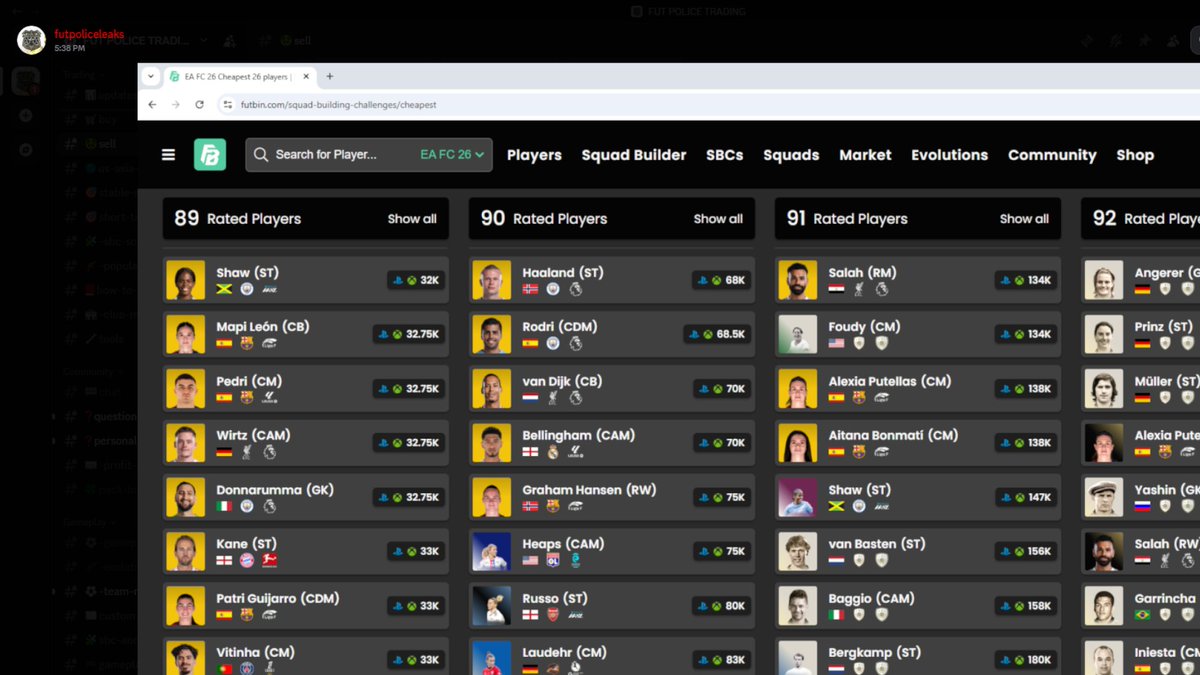Click the search magnifier icon
The image size is (1200, 675).
coord(261,155)
